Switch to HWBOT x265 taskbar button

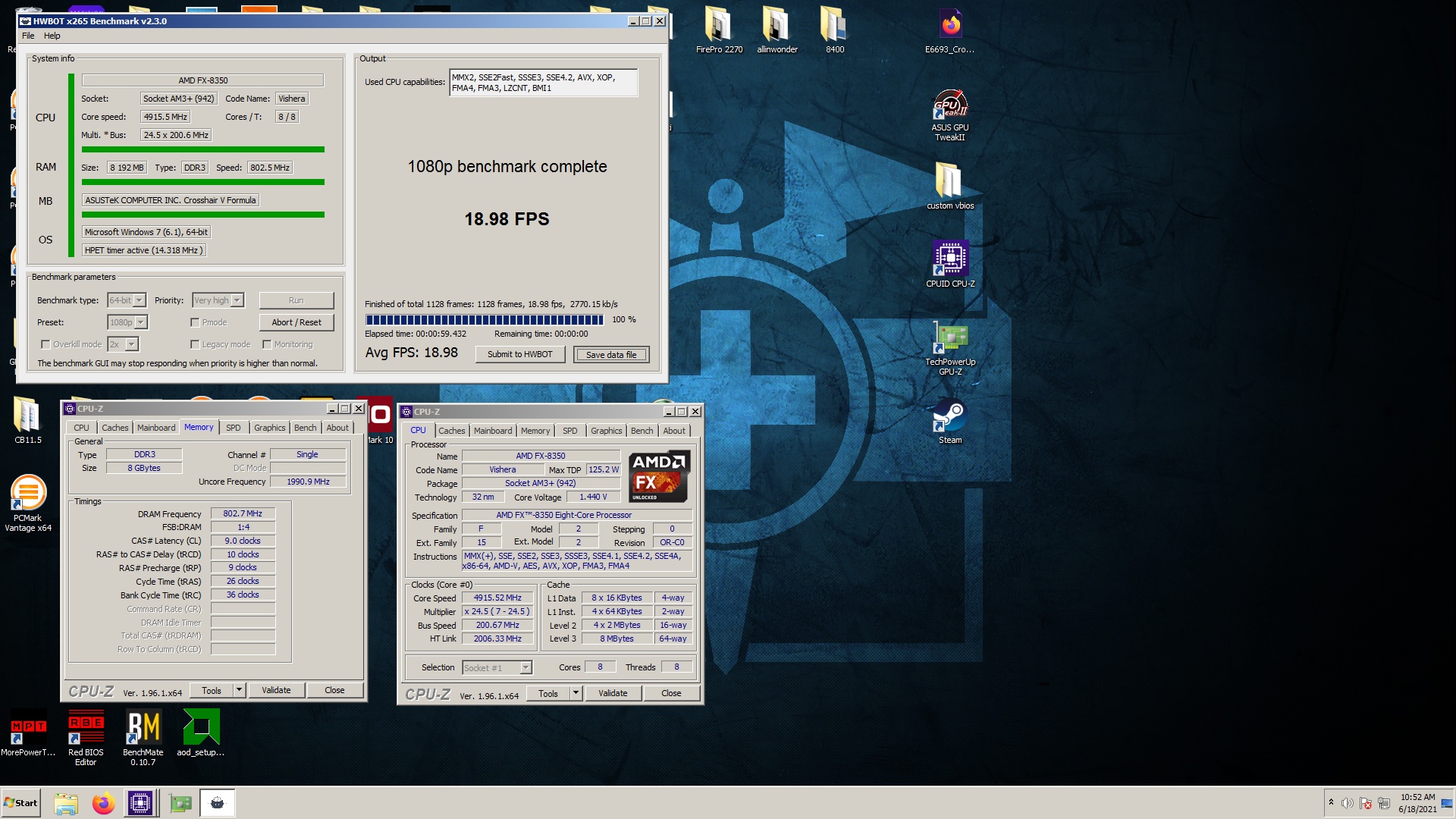[x=217, y=803]
